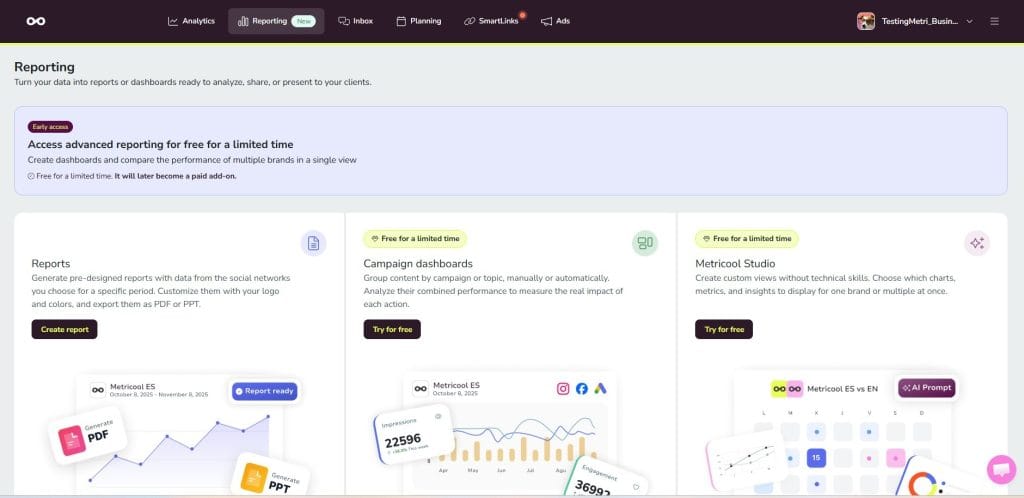The image size is (1024, 498).
Task: Click the line chart card in Studio preview
Action: coord(747,461)
